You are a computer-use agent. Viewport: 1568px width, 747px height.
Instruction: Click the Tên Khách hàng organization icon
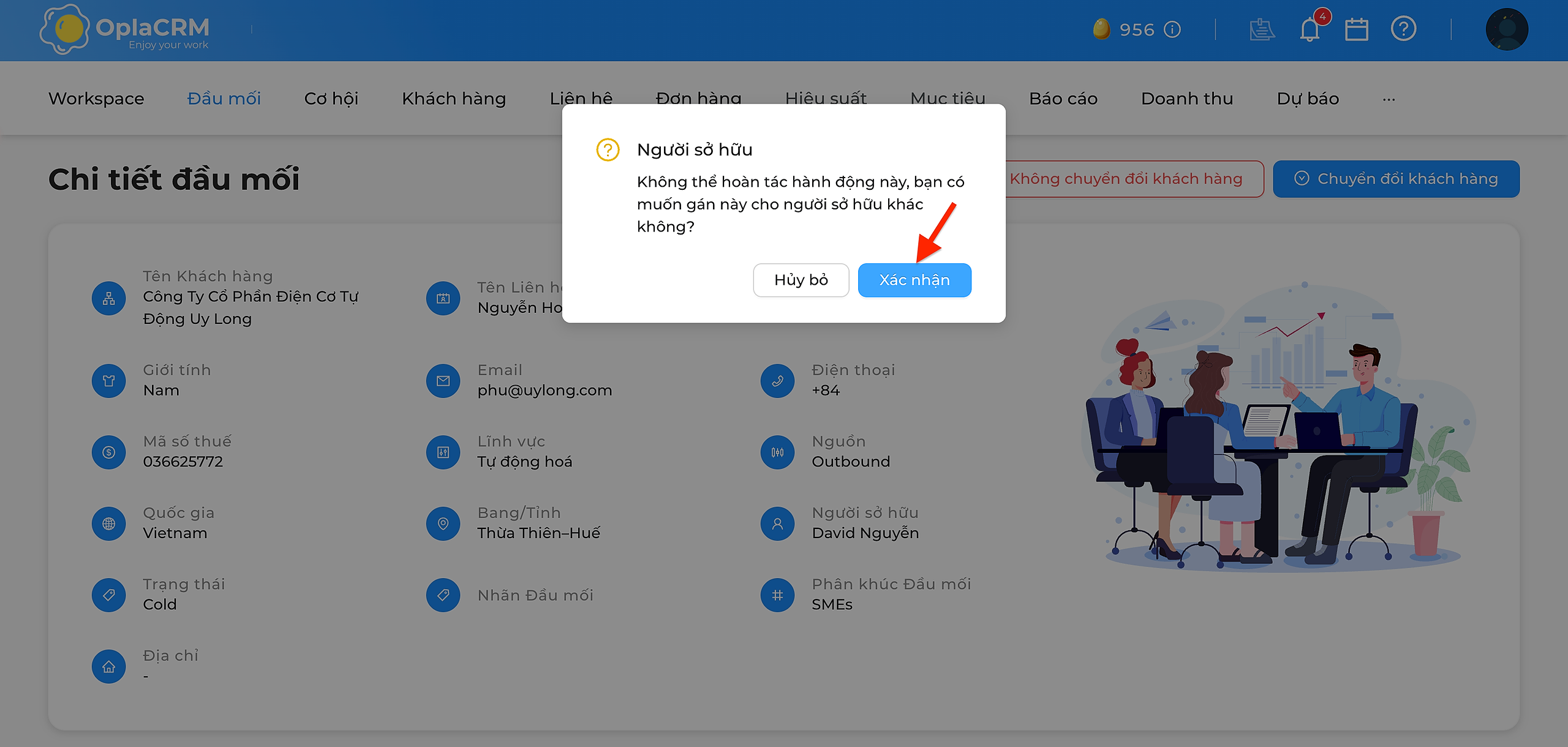tap(109, 298)
